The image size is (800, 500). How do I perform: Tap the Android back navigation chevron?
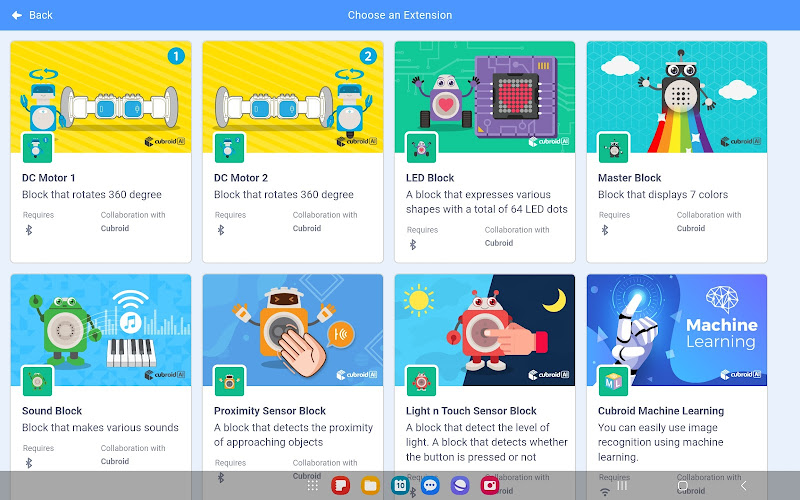tap(743, 486)
